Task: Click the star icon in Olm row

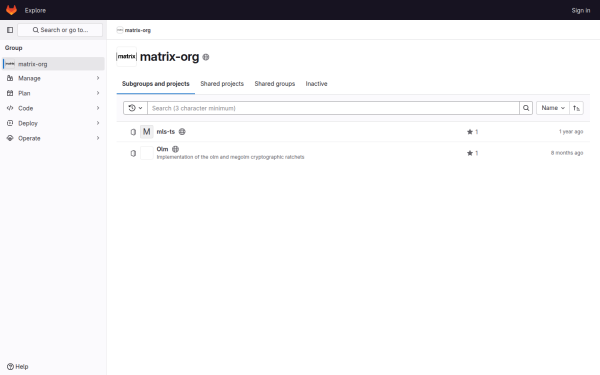Action: [470, 153]
